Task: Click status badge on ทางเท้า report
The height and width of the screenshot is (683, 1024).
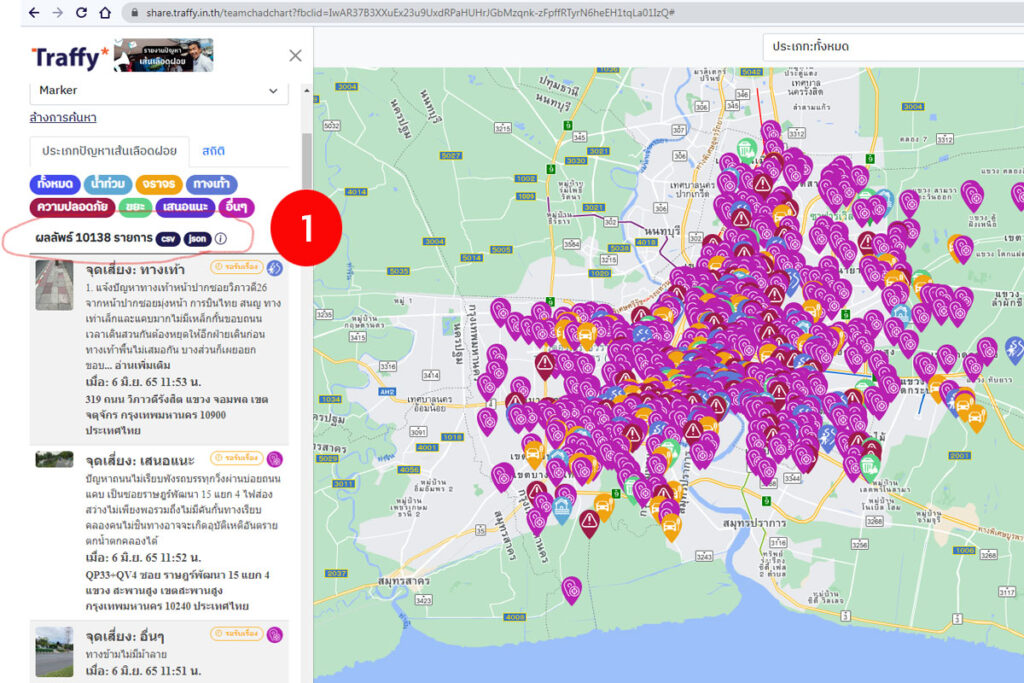Action: tap(236, 267)
